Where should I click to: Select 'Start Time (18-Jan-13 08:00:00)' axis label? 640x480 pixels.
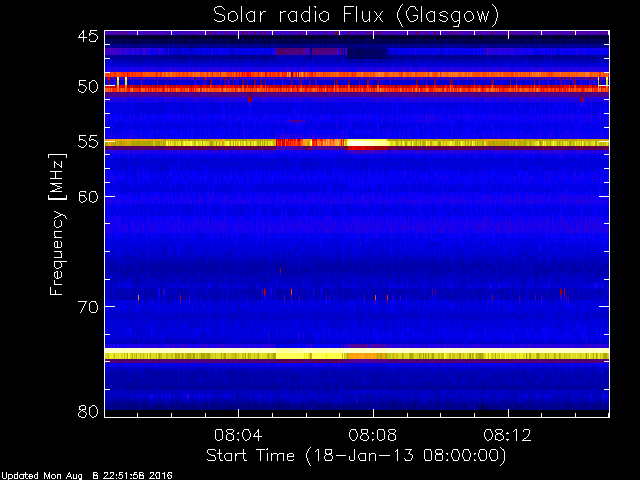coord(356,456)
